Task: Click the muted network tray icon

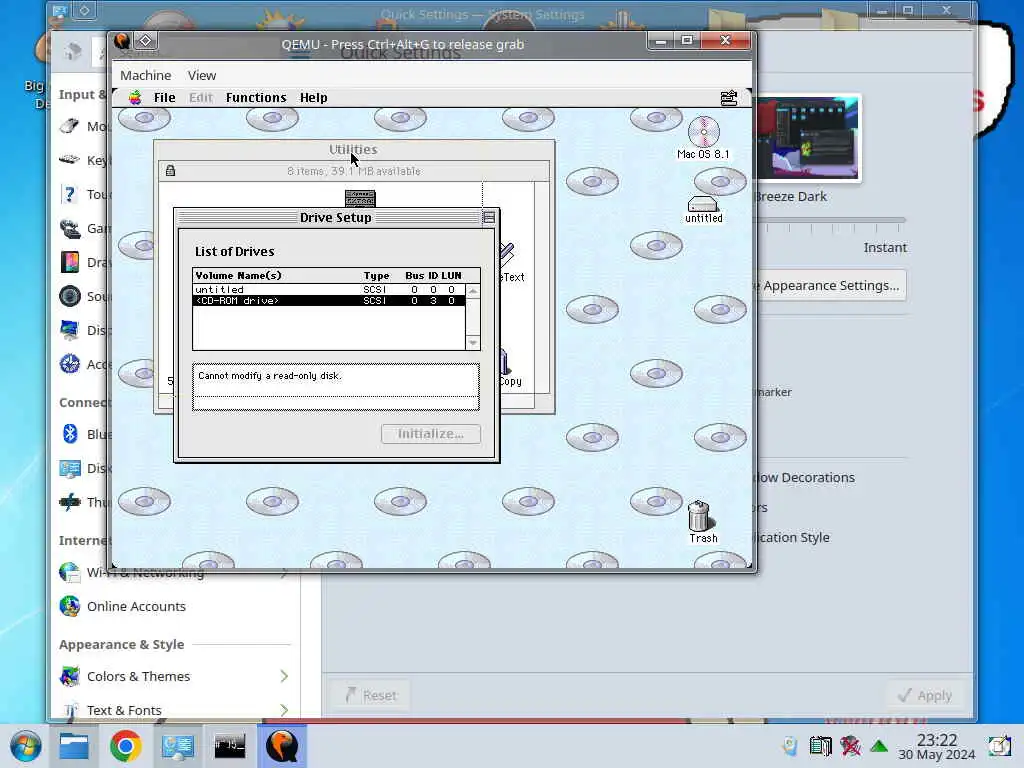Action: 850,746
